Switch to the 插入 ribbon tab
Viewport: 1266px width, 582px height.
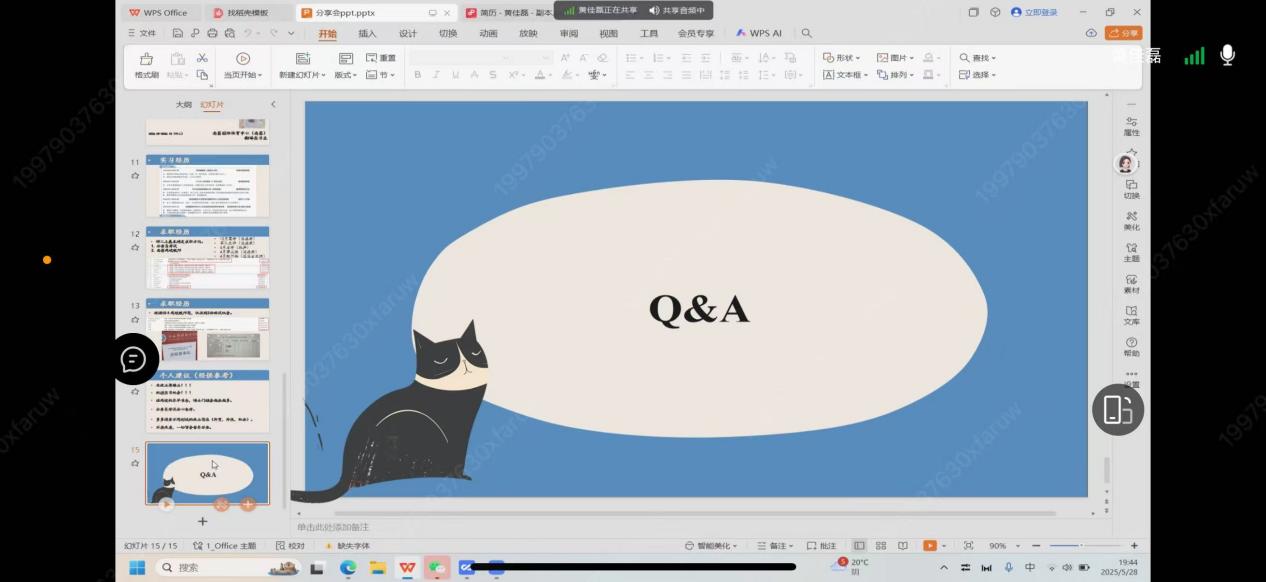tap(367, 33)
